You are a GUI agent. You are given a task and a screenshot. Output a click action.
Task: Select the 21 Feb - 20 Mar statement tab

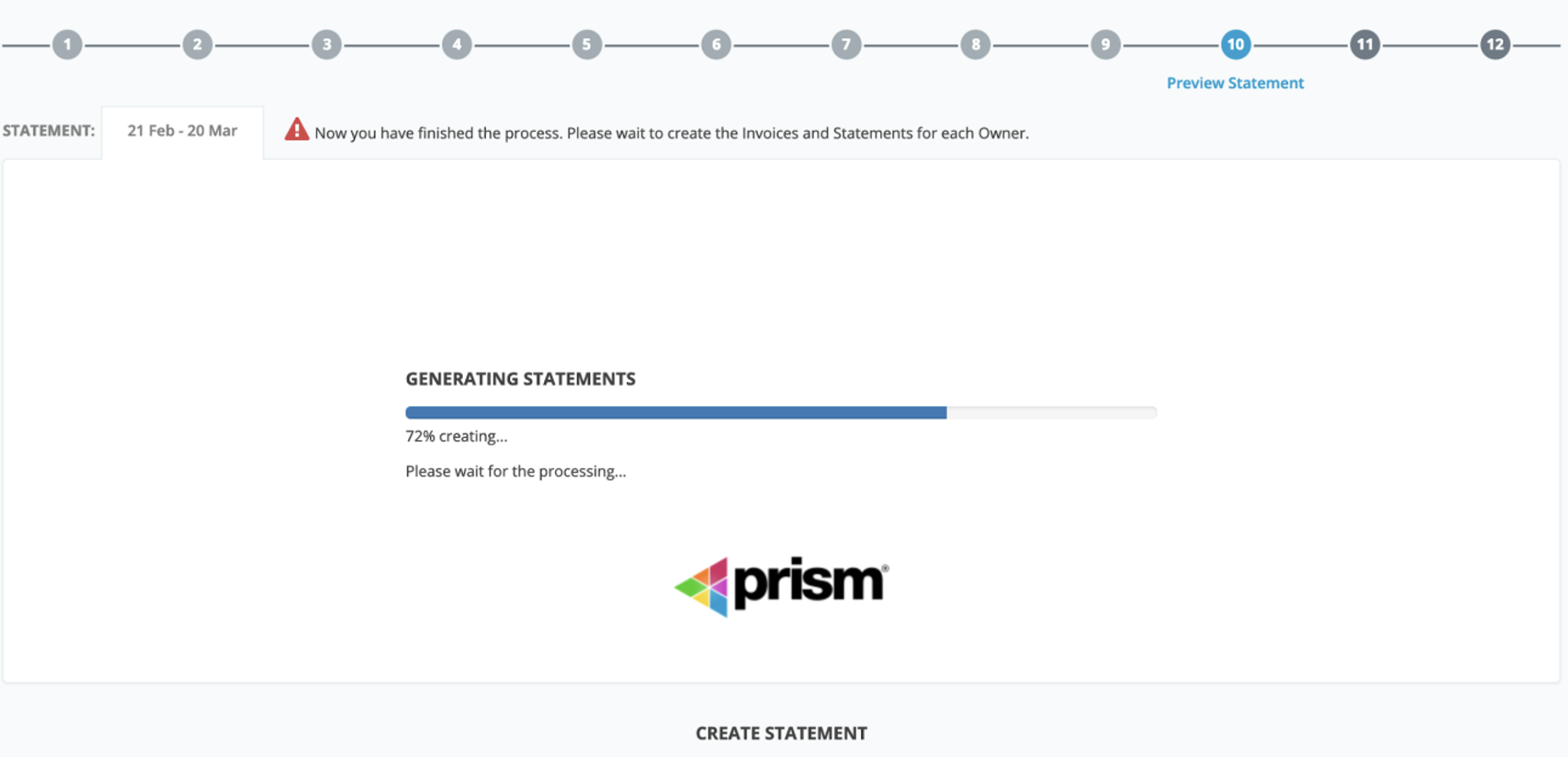[182, 132]
